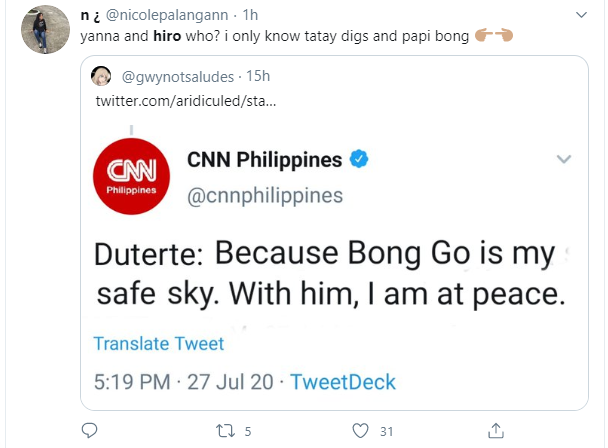The height and width of the screenshot is (448, 608).
Task: Click the @cnnphilippines handle
Action: click(x=265, y=194)
